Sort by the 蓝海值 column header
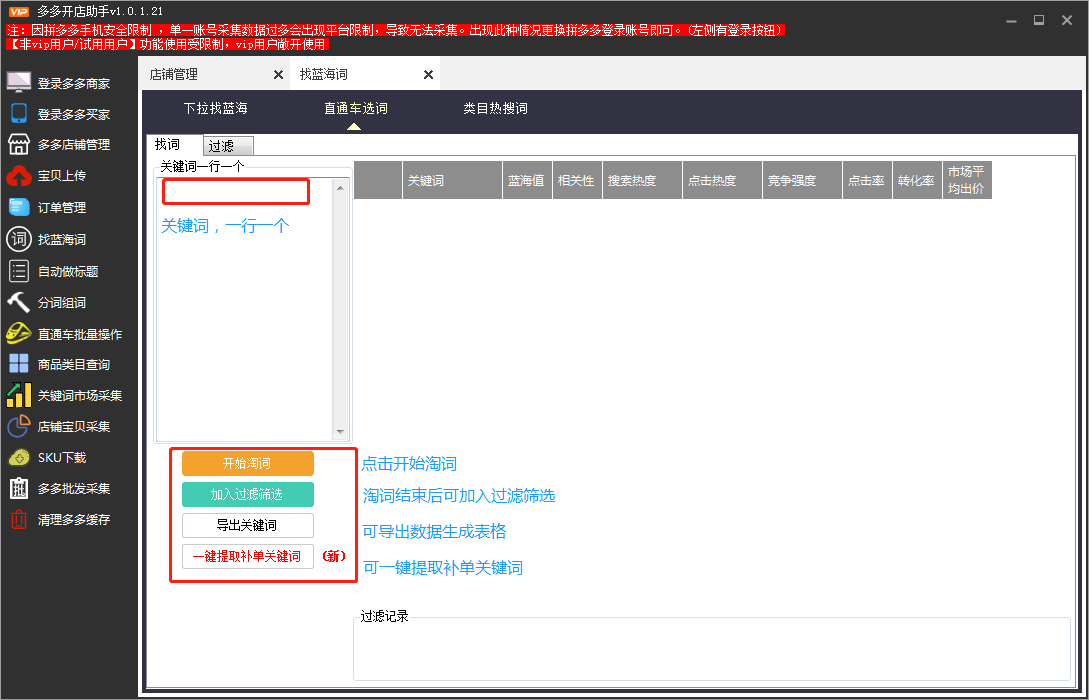This screenshot has width=1089, height=700. pyautogui.click(x=526, y=181)
